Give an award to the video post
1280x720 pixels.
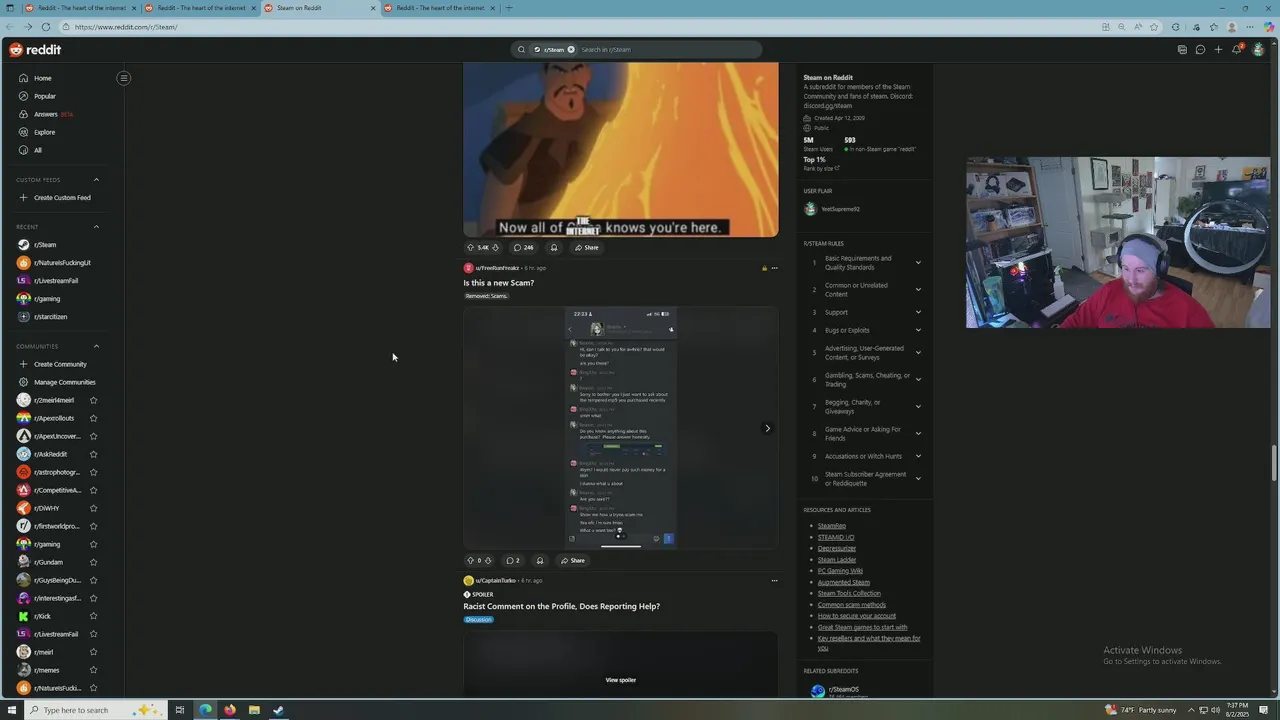pos(553,247)
